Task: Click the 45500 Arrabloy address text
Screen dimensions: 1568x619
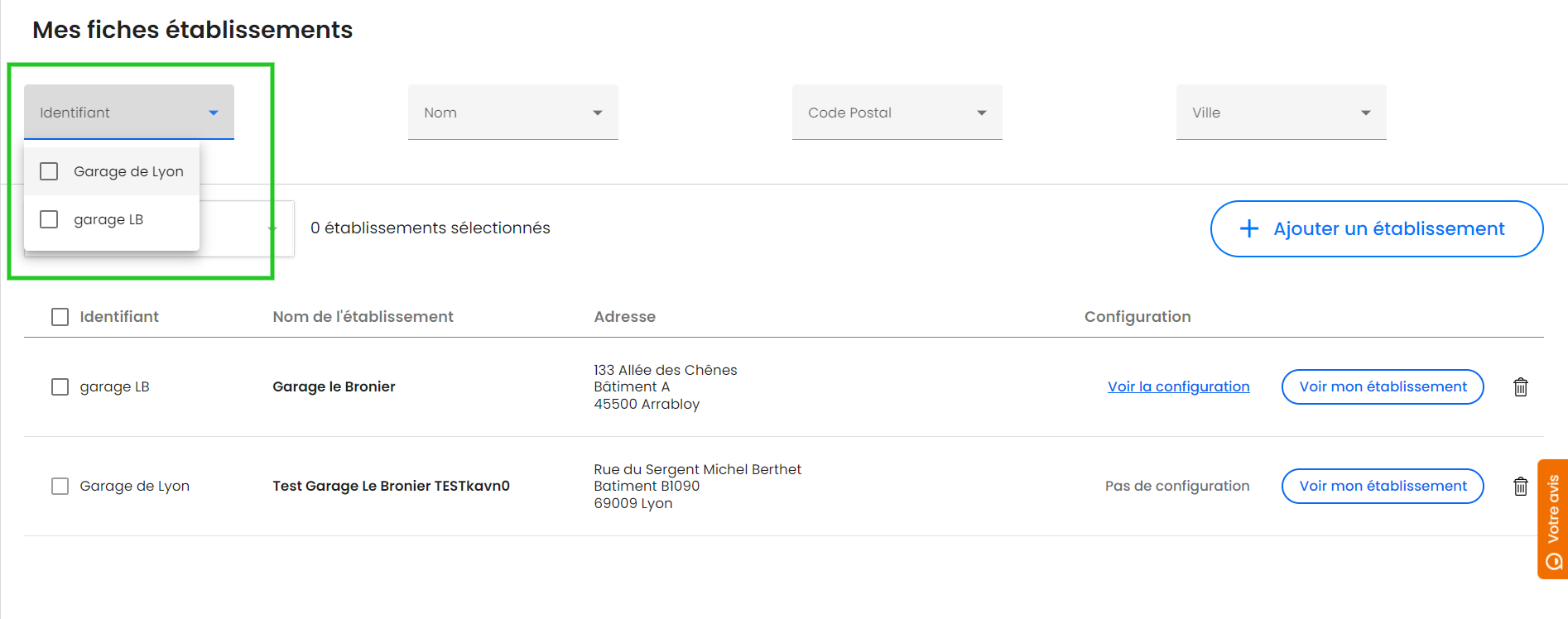Action: pyautogui.click(x=647, y=404)
